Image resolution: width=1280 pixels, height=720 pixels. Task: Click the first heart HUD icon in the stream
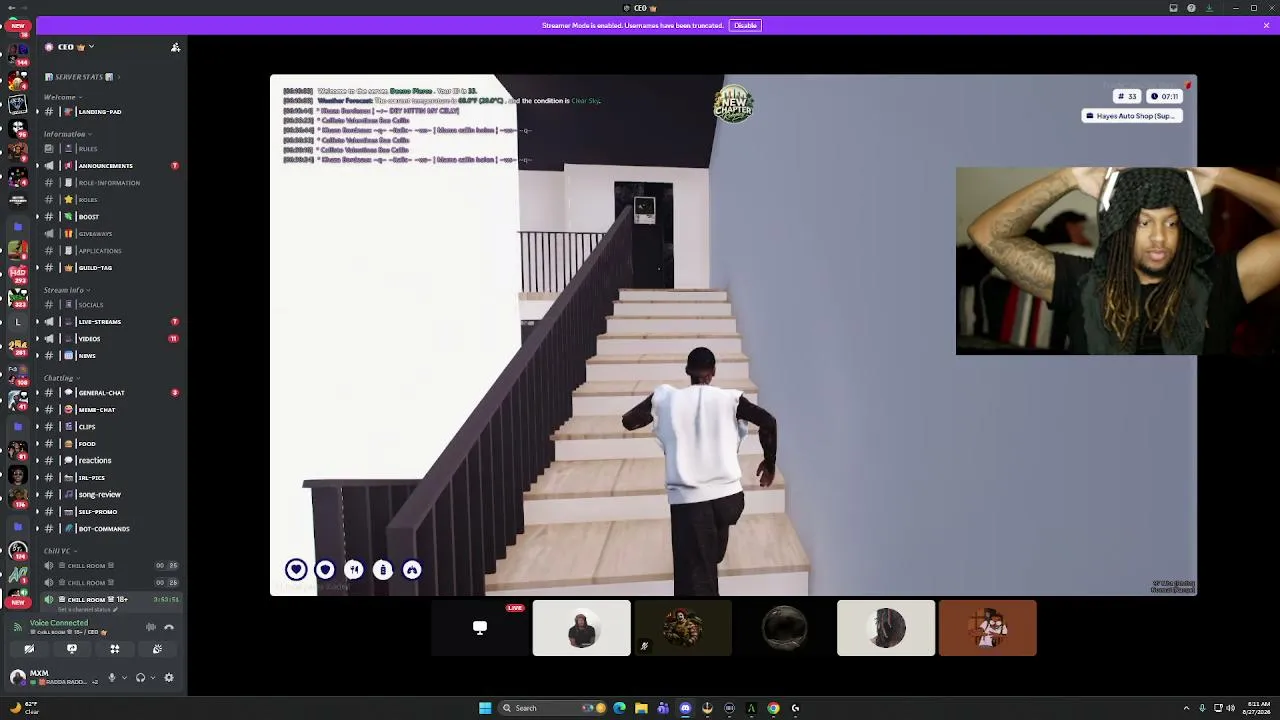click(296, 569)
